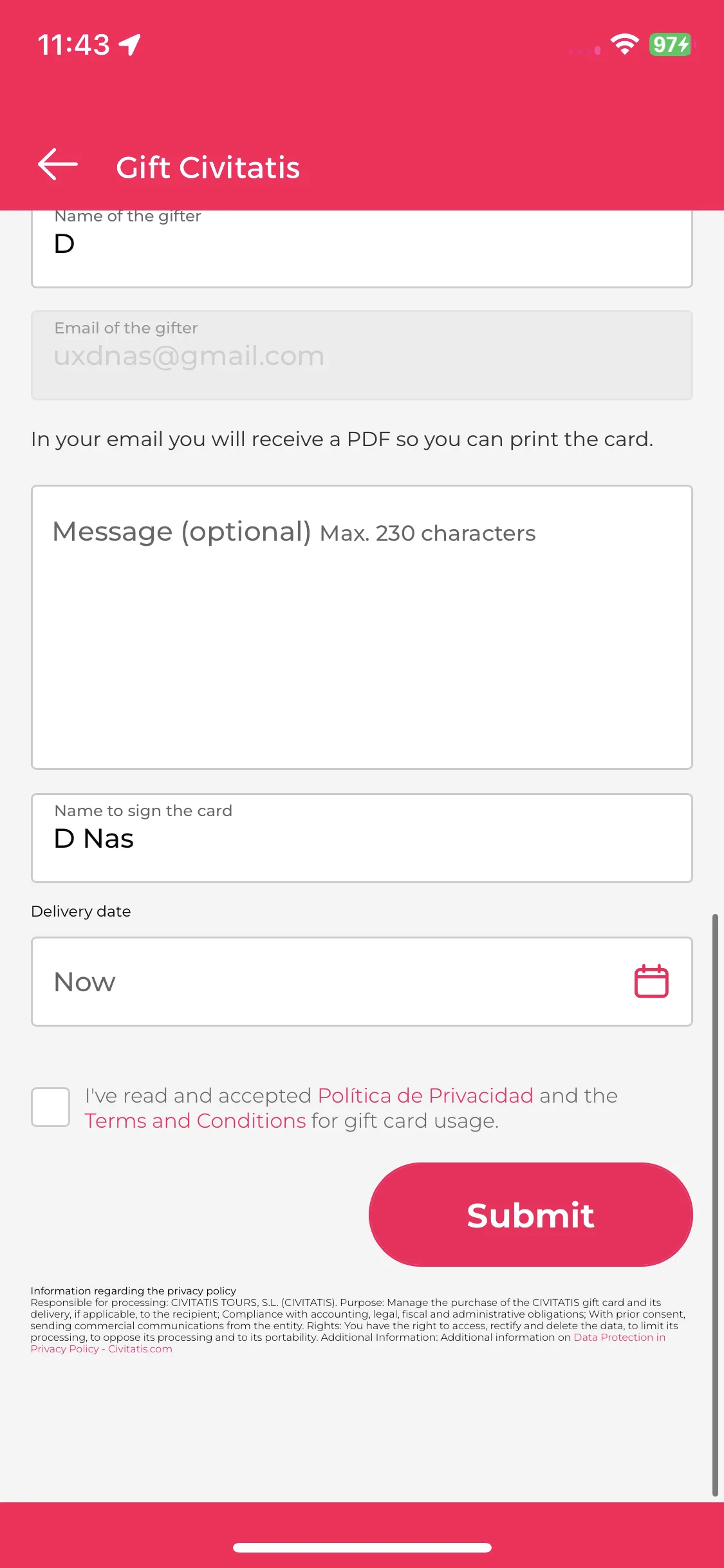Edit the Name to sign the card field

[362, 838]
